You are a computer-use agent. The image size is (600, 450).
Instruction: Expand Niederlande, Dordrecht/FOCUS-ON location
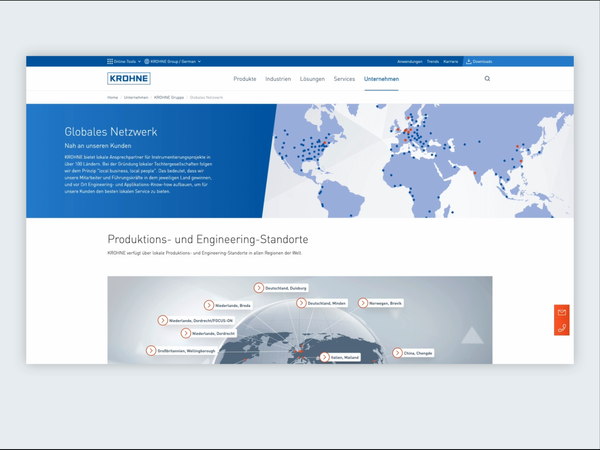coord(196,320)
